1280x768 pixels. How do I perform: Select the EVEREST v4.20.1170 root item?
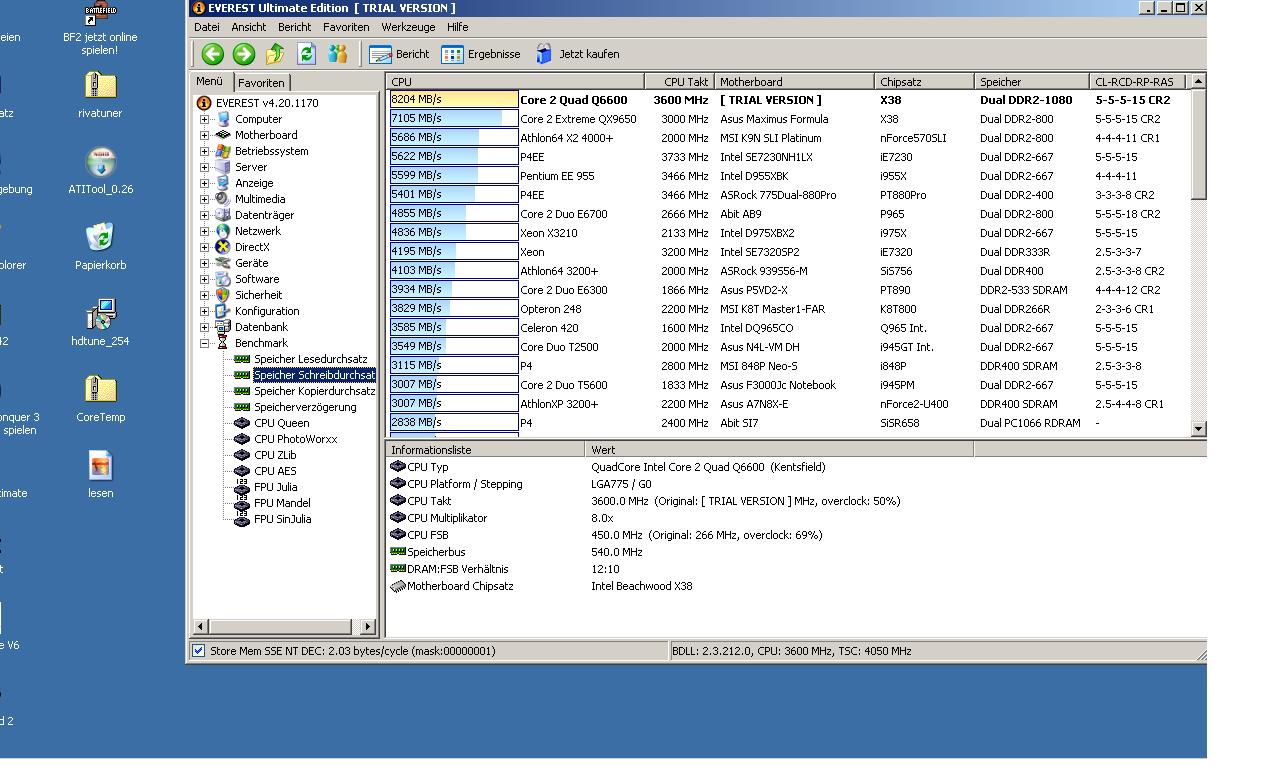pos(258,103)
